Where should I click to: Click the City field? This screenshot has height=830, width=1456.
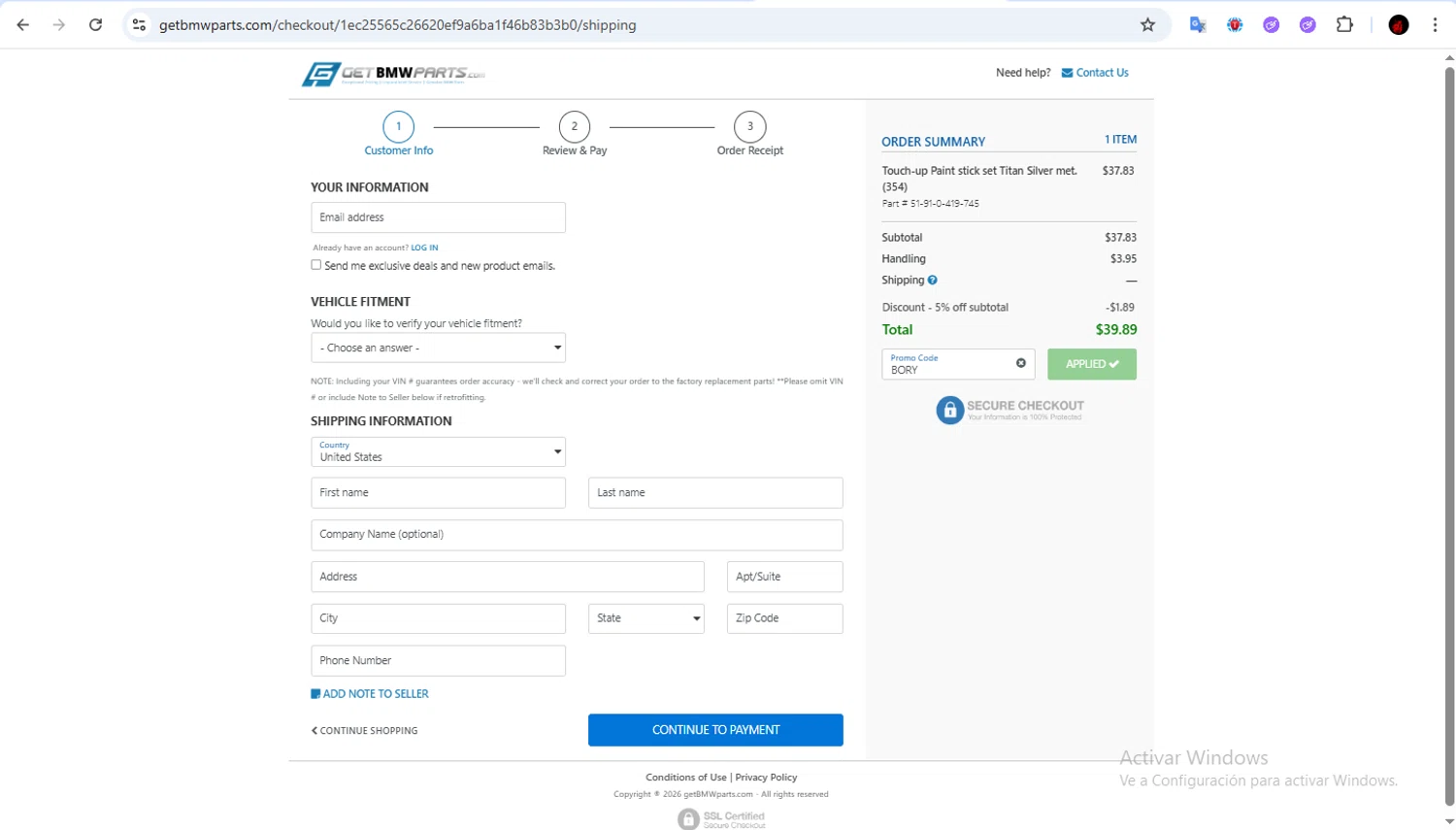(438, 618)
